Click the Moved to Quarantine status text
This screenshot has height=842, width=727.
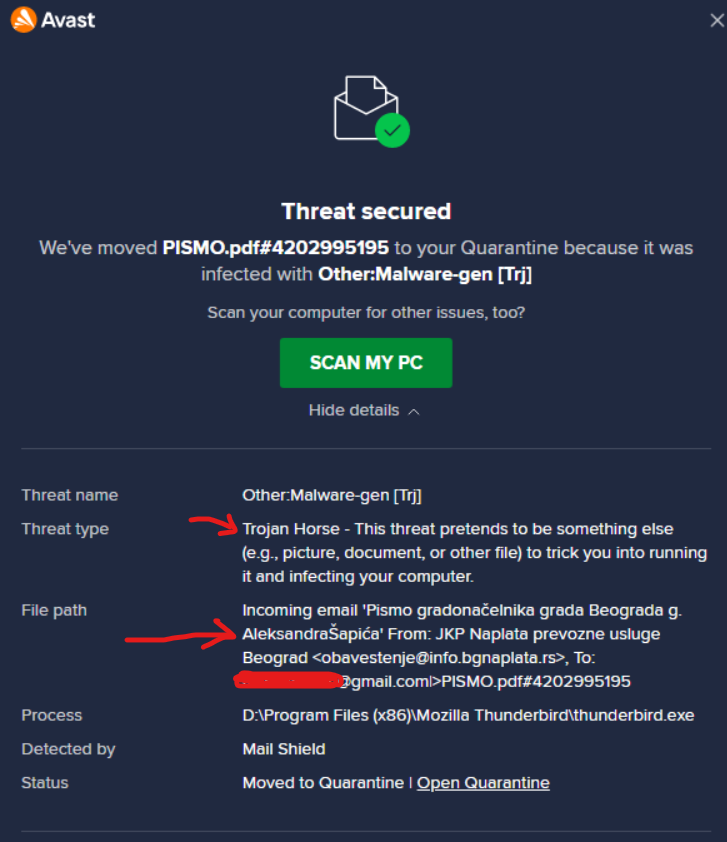pos(323,783)
